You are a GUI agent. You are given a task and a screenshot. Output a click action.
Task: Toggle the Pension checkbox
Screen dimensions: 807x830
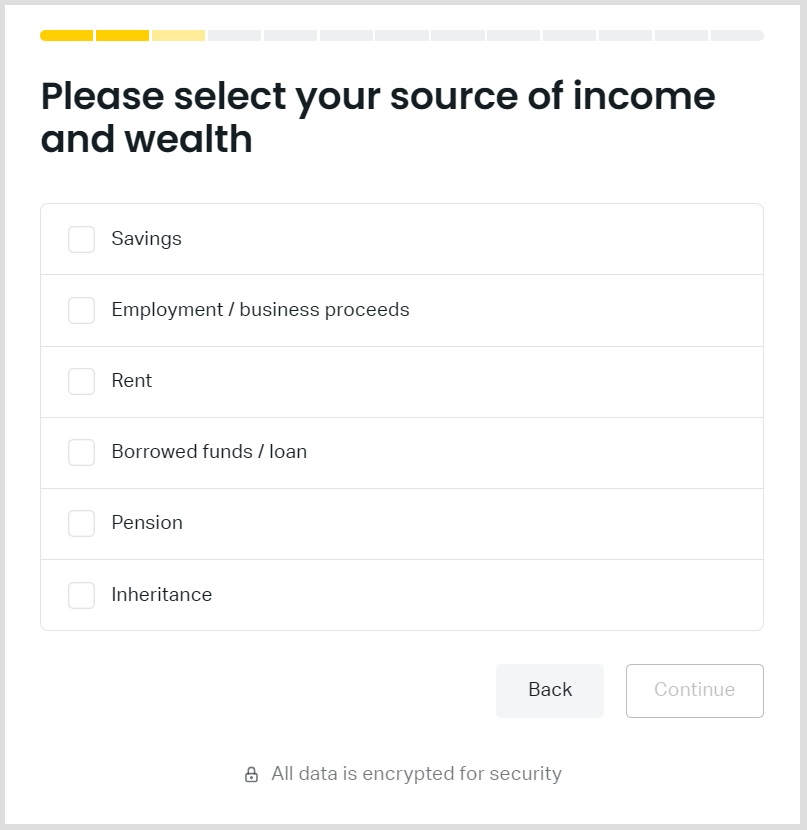click(81, 523)
